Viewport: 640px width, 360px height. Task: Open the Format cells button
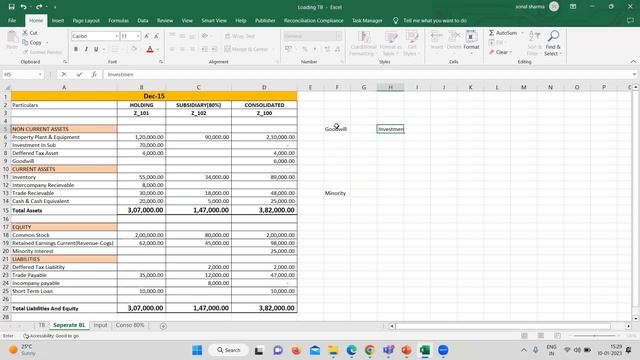471,43
